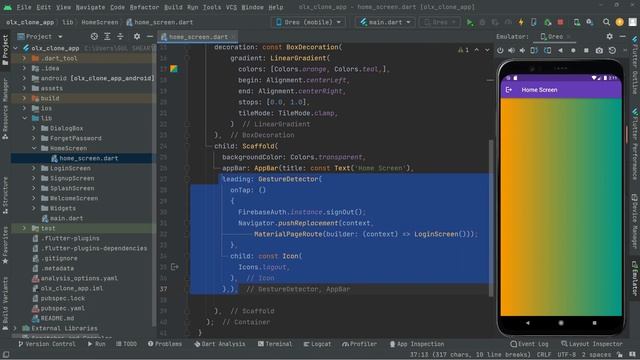The width and height of the screenshot is (640, 360).
Task: Open the Layout Inspector
Action: pyautogui.click(x=591, y=344)
